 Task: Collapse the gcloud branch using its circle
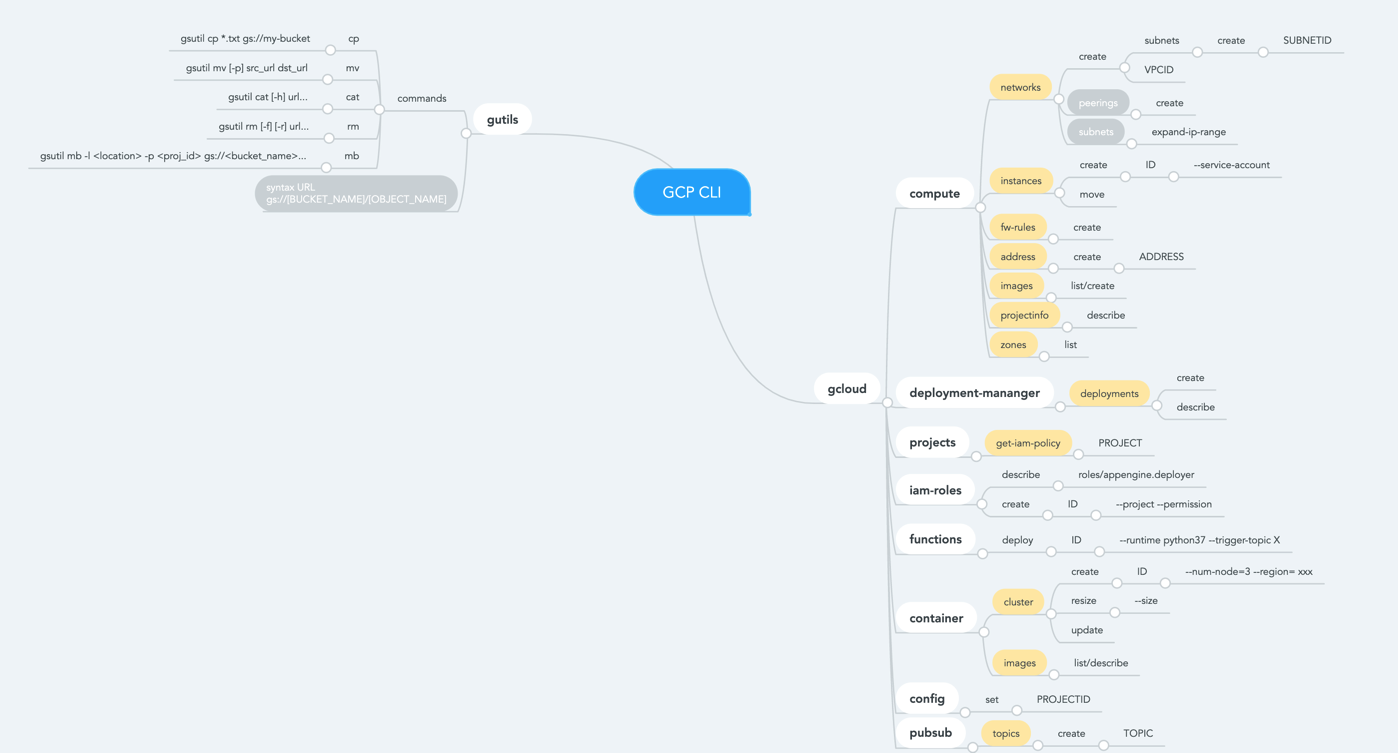(x=887, y=402)
